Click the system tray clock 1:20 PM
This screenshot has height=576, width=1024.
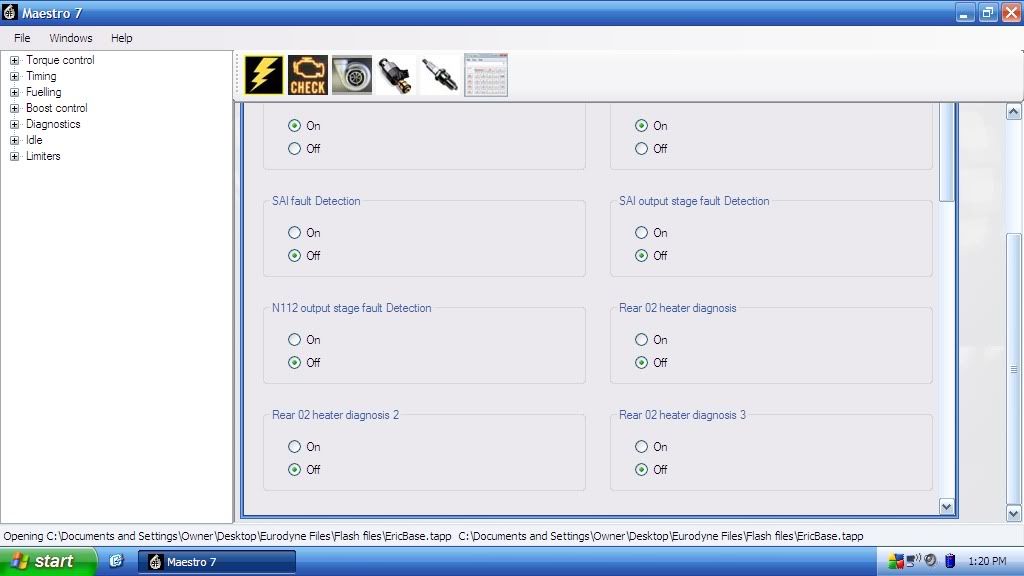pyautogui.click(x=987, y=561)
